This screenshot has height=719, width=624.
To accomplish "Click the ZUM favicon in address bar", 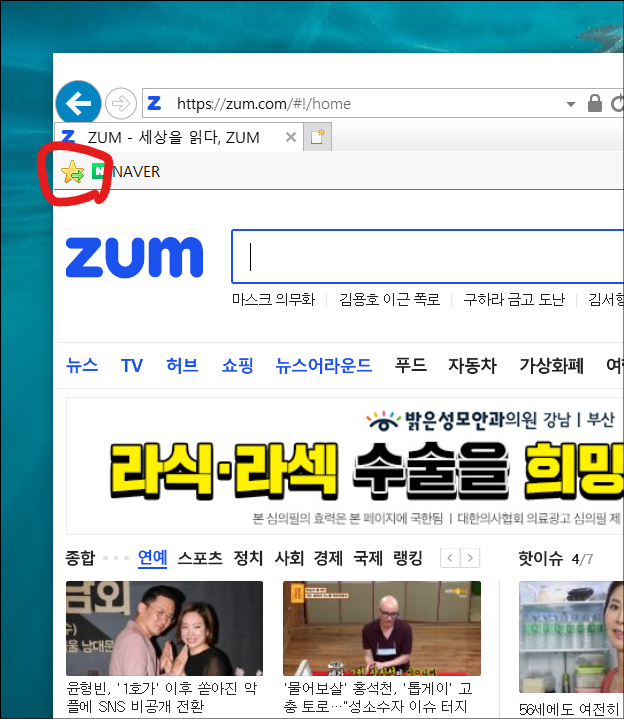I will [x=155, y=103].
